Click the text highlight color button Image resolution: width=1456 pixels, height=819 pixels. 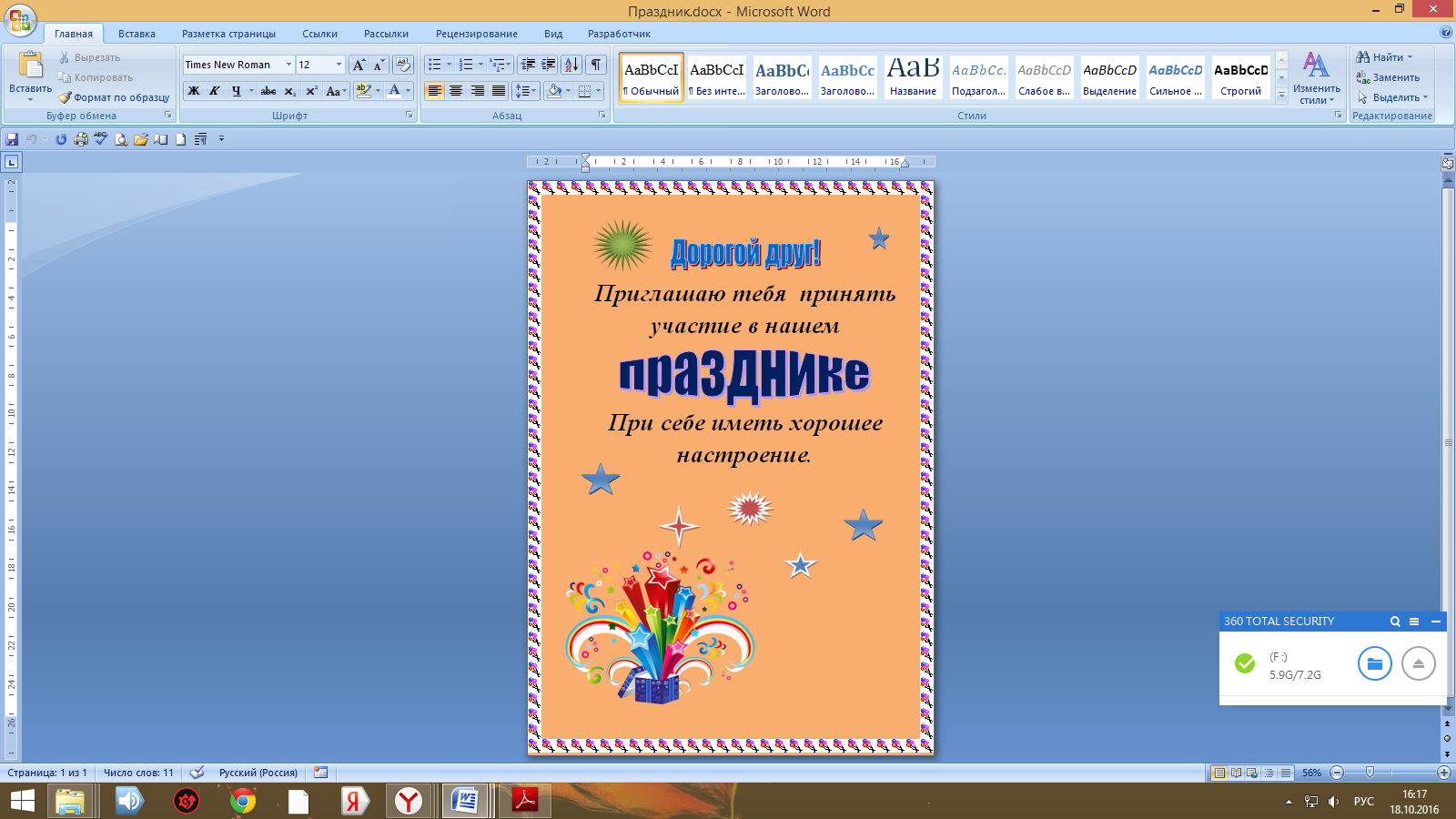363,91
